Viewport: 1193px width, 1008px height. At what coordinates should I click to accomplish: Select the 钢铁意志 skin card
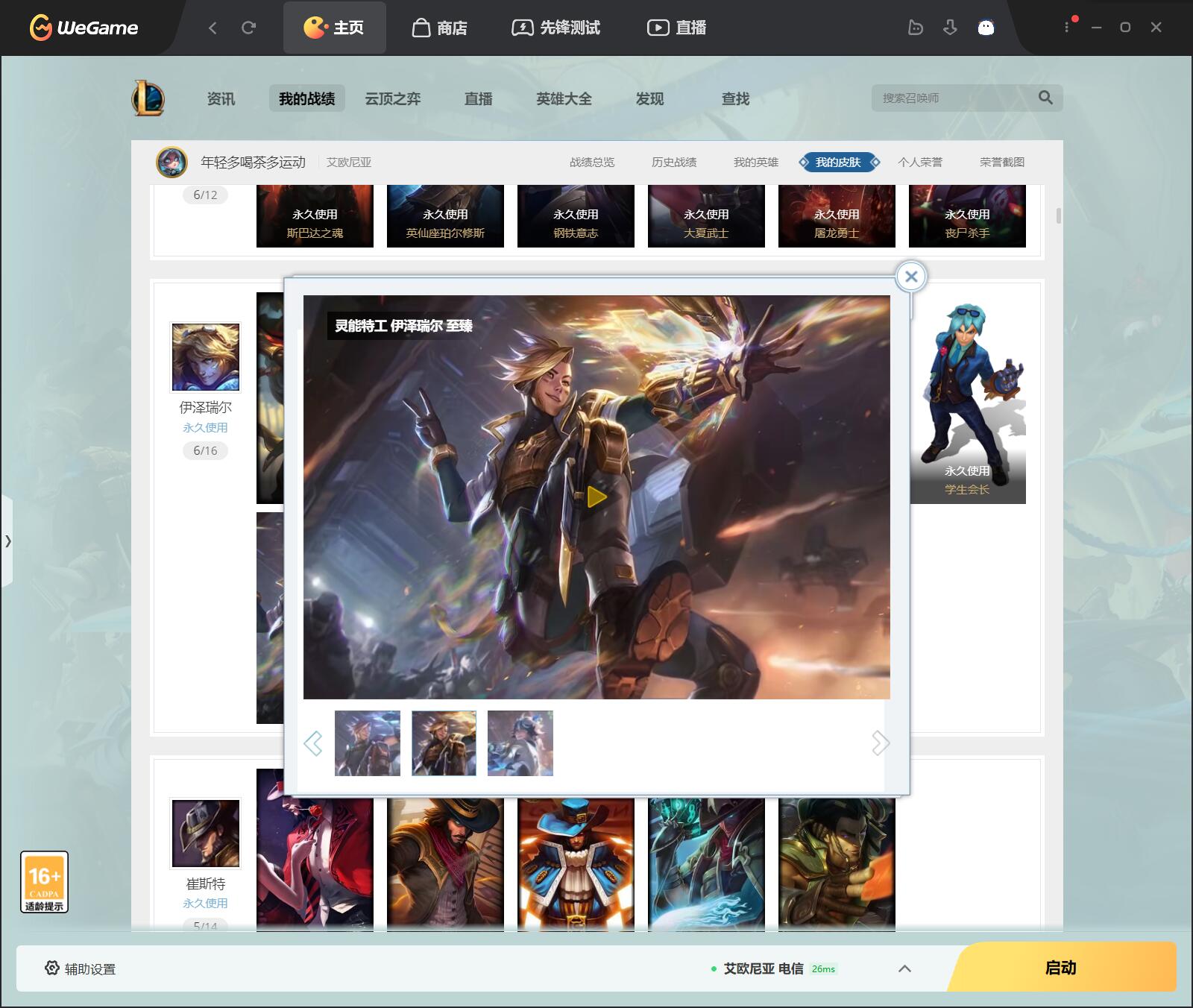point(576,216)
